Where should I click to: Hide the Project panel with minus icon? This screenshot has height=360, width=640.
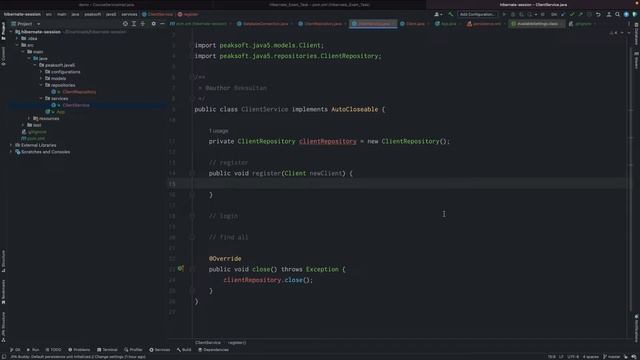(x=162, y=24)
